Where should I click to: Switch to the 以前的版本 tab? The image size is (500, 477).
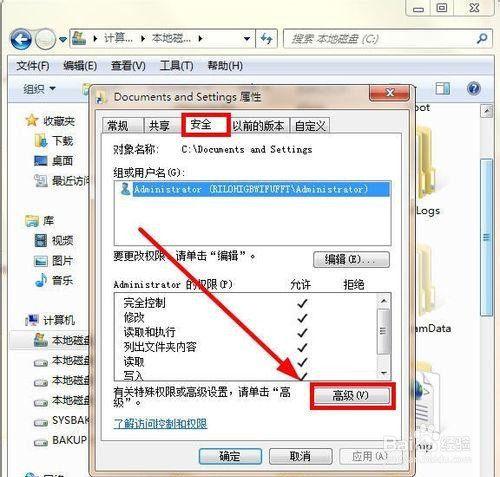pyautogui.click(x=259, y=126)
